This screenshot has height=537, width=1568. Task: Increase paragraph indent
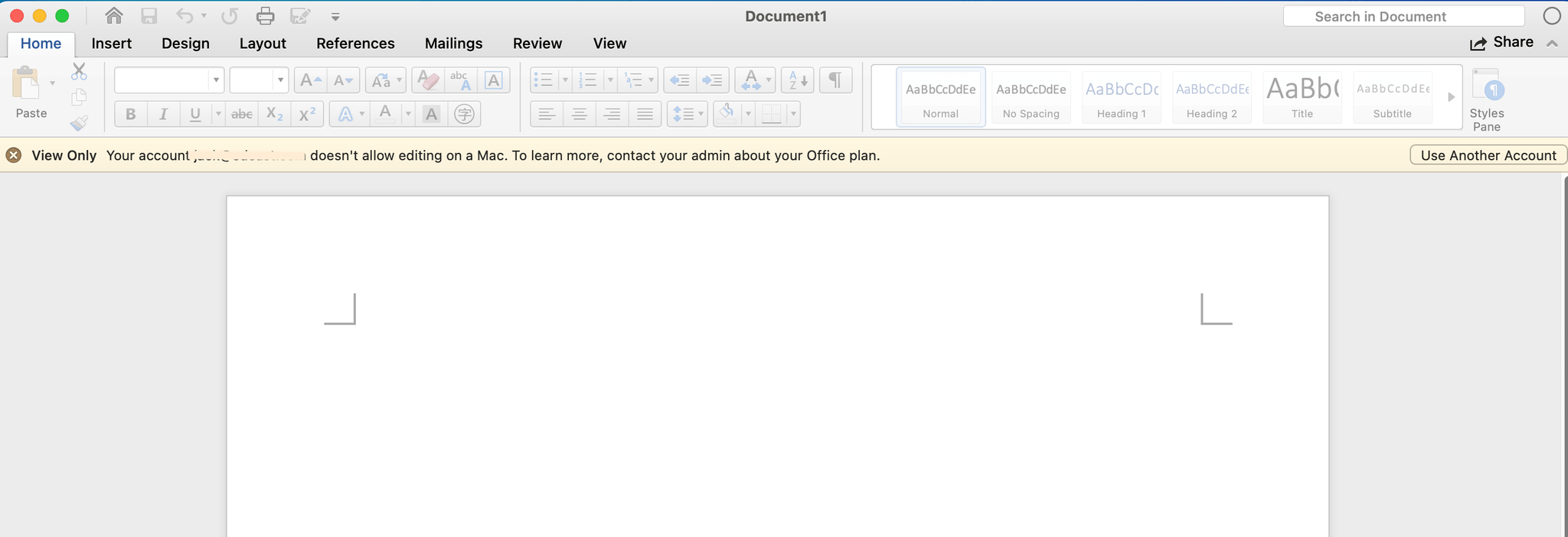[x=712, y=80]
